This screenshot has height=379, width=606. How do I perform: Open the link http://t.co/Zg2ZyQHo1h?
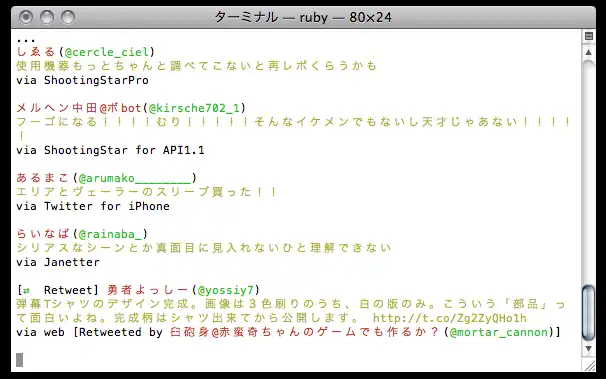point(449,318)
